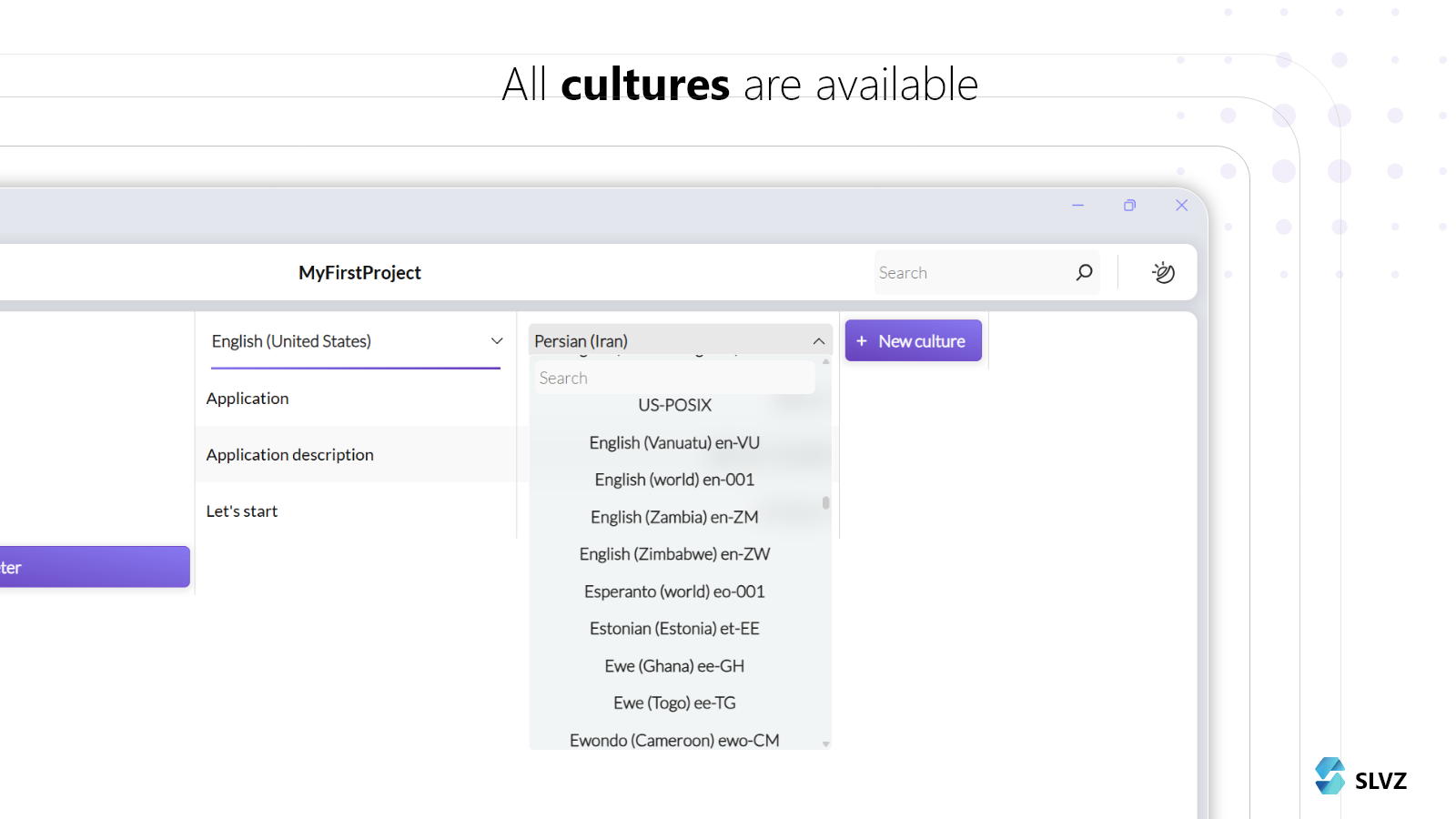Viewport: 1456px width, 819px height.
Task: Close the application window
Action: [1181, 206]
